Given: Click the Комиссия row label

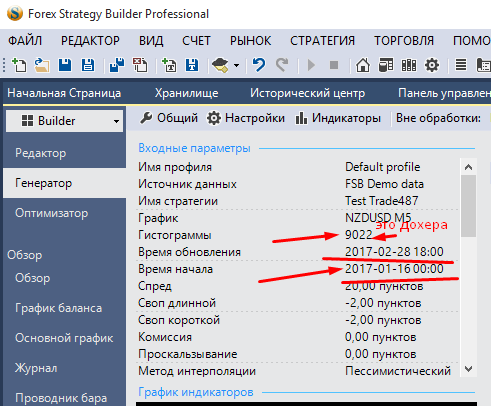Looking at the screenshot, I should coord(165,337).
